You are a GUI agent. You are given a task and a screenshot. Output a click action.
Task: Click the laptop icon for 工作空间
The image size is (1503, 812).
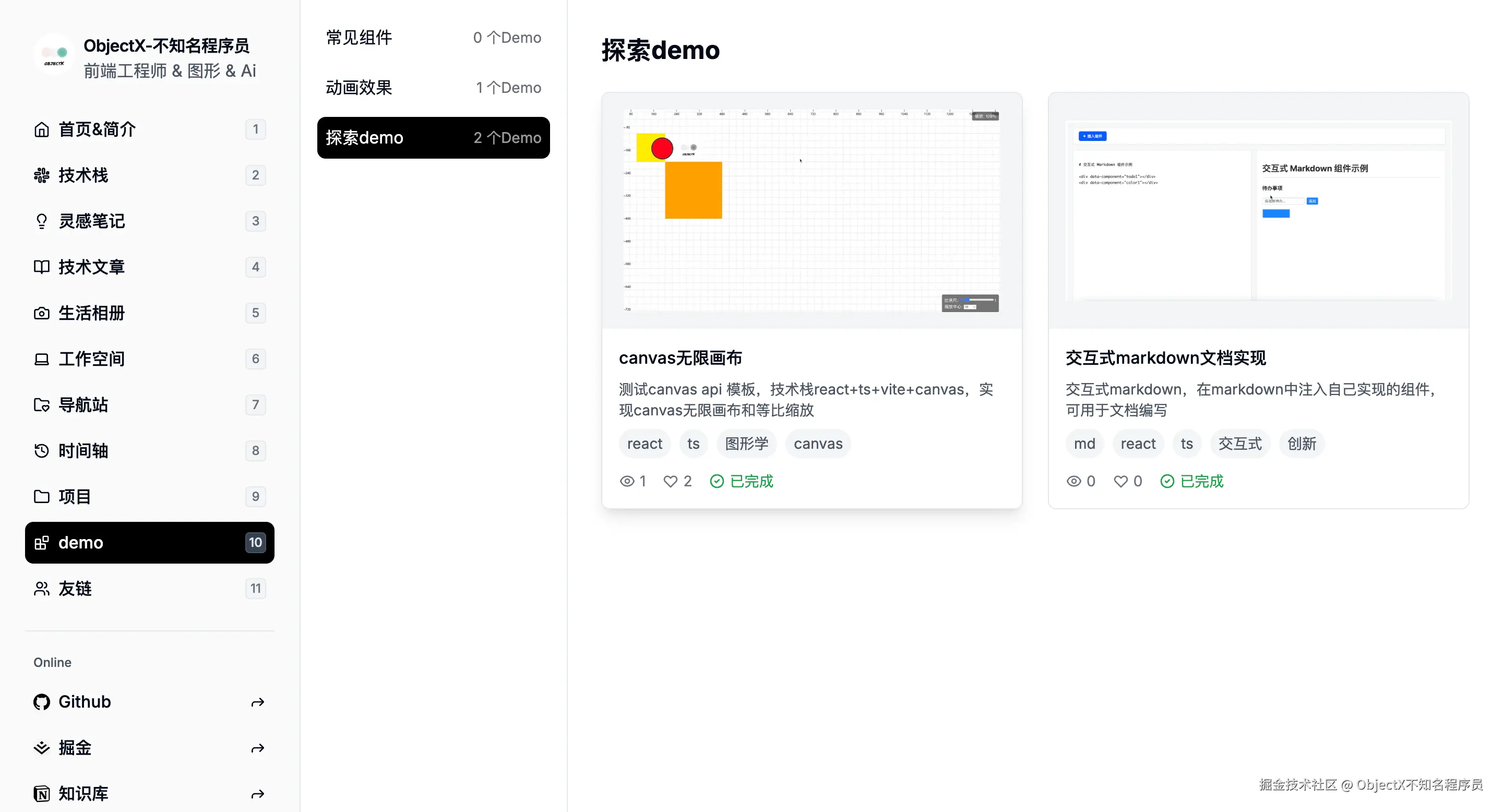point(41,360)
